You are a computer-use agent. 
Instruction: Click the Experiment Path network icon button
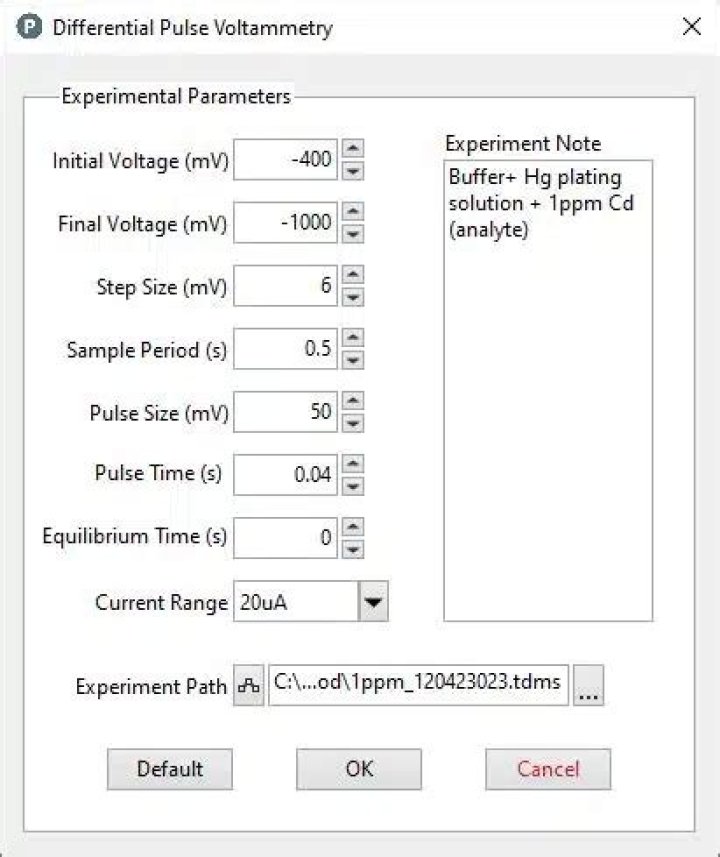[249, 687]
